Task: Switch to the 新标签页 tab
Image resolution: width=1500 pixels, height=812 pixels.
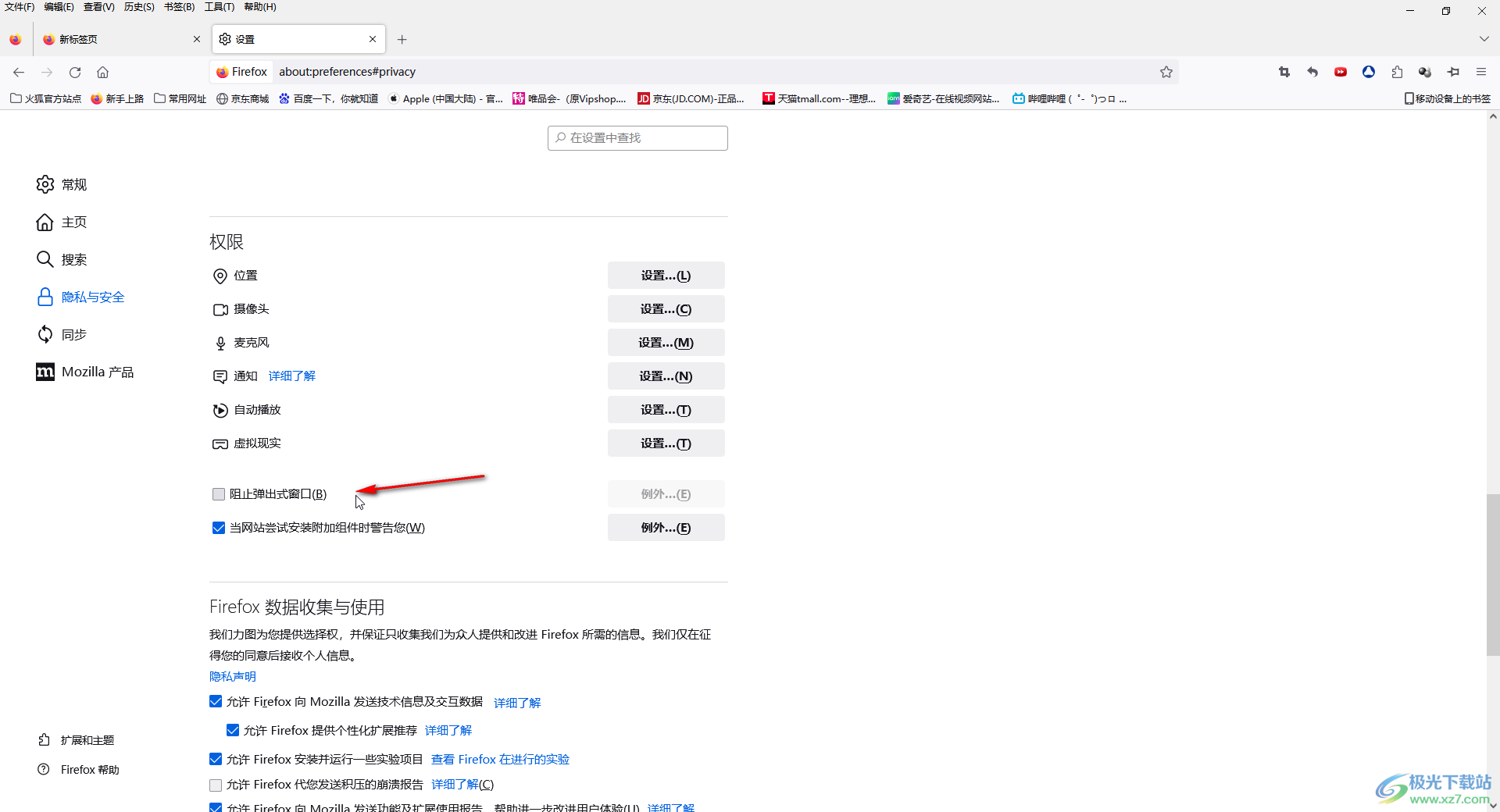Action: (121, 39)
